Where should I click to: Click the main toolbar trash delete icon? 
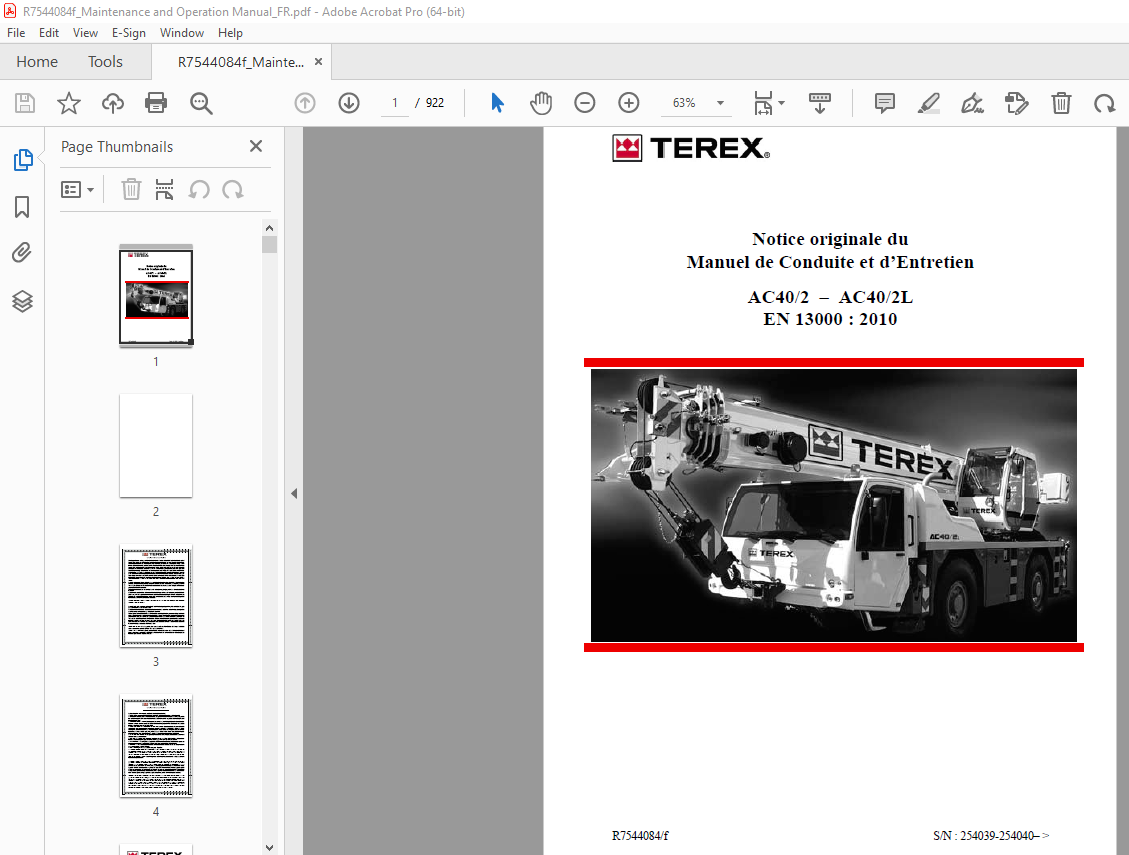[x=1061, y=103]
